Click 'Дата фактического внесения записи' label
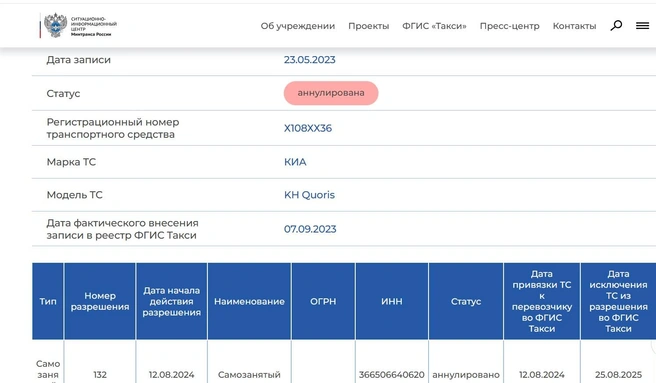This screenshot has height=383, width=656. point(122,229)
